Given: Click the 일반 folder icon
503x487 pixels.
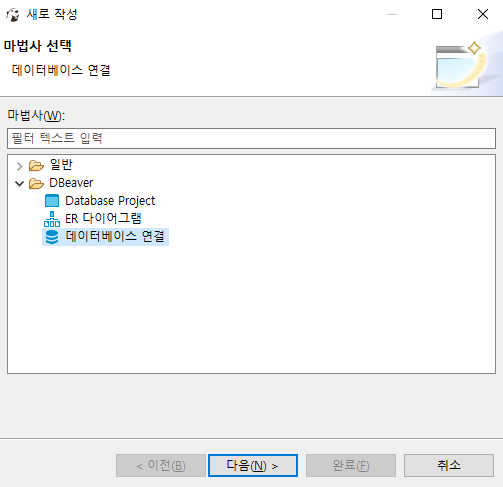Looking at the screenshot, I should point(36,165).
